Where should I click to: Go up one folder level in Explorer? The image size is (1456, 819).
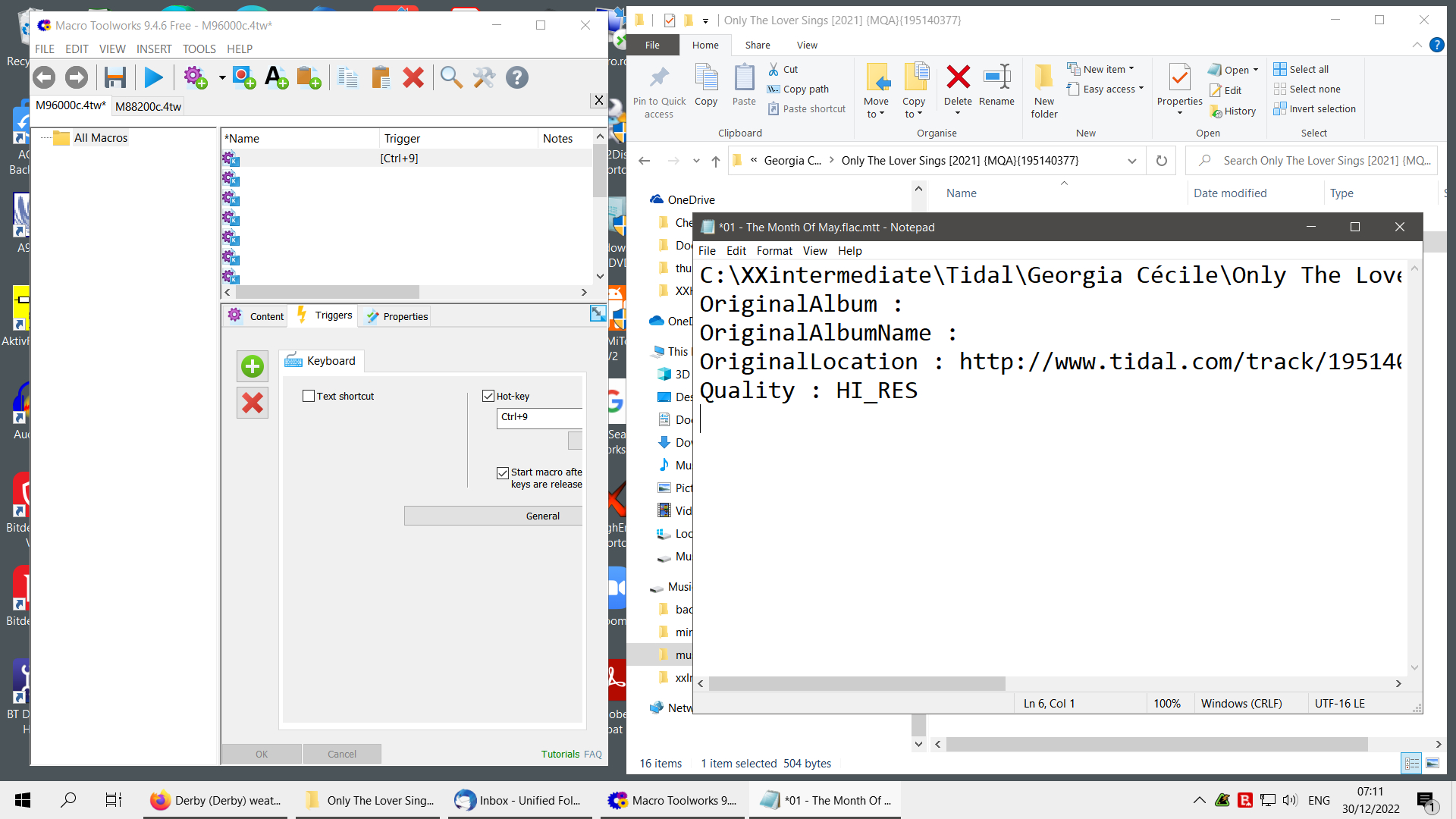pos(715,161)
